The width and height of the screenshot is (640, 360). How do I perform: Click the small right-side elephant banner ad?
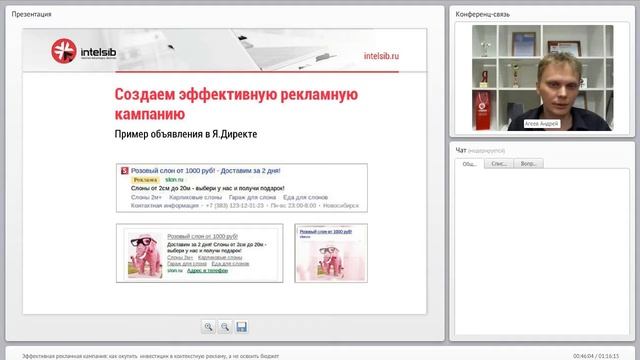331,253
